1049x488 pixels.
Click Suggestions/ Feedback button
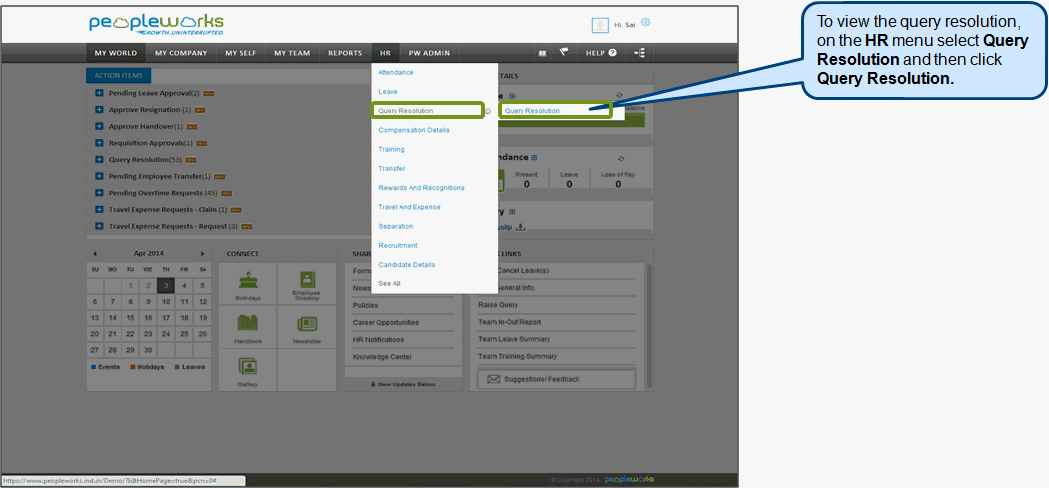click(557, 379)
